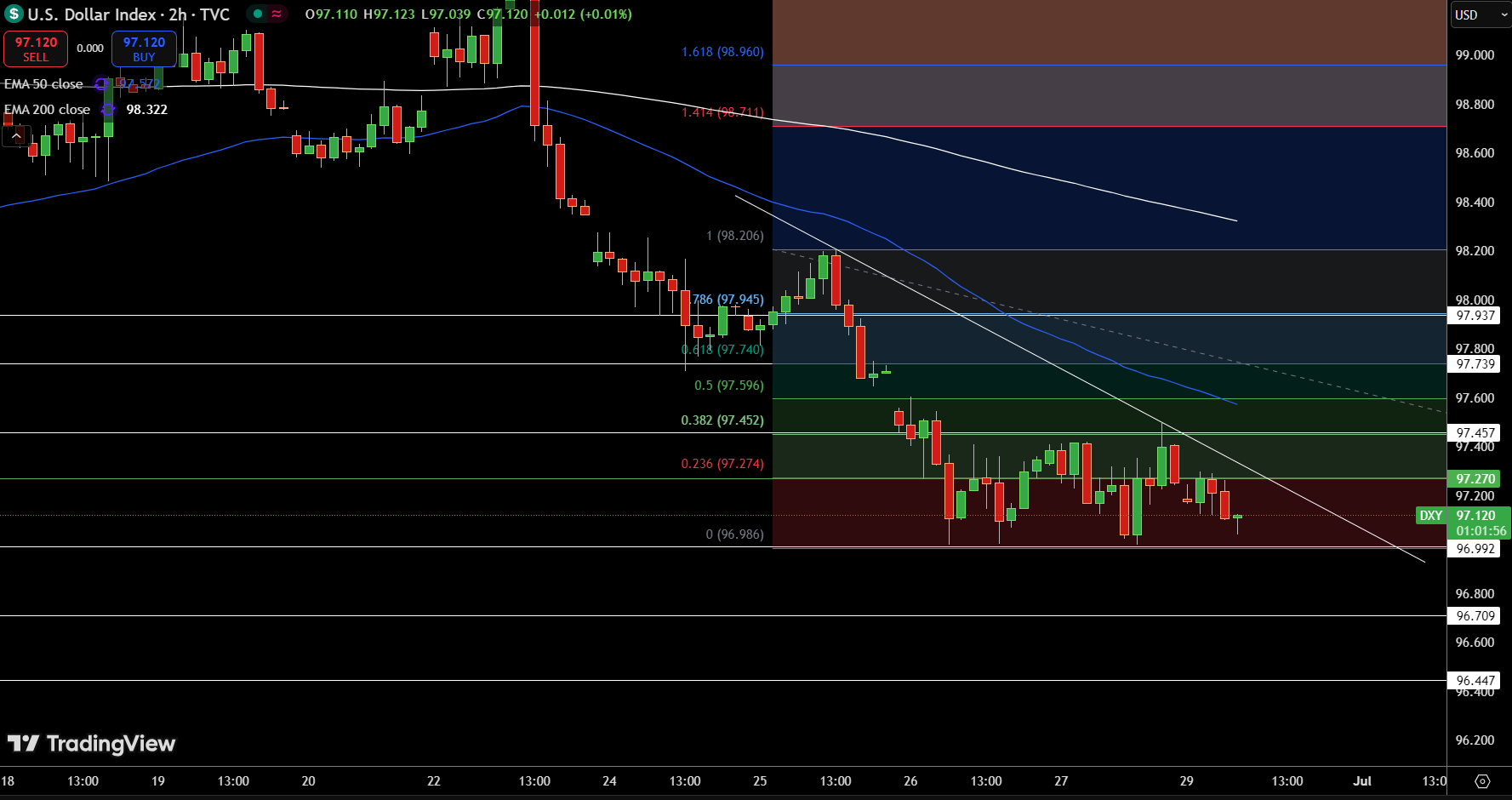Click the 97.739 price axis label
1512x800 pixels.
[1475, 364]
